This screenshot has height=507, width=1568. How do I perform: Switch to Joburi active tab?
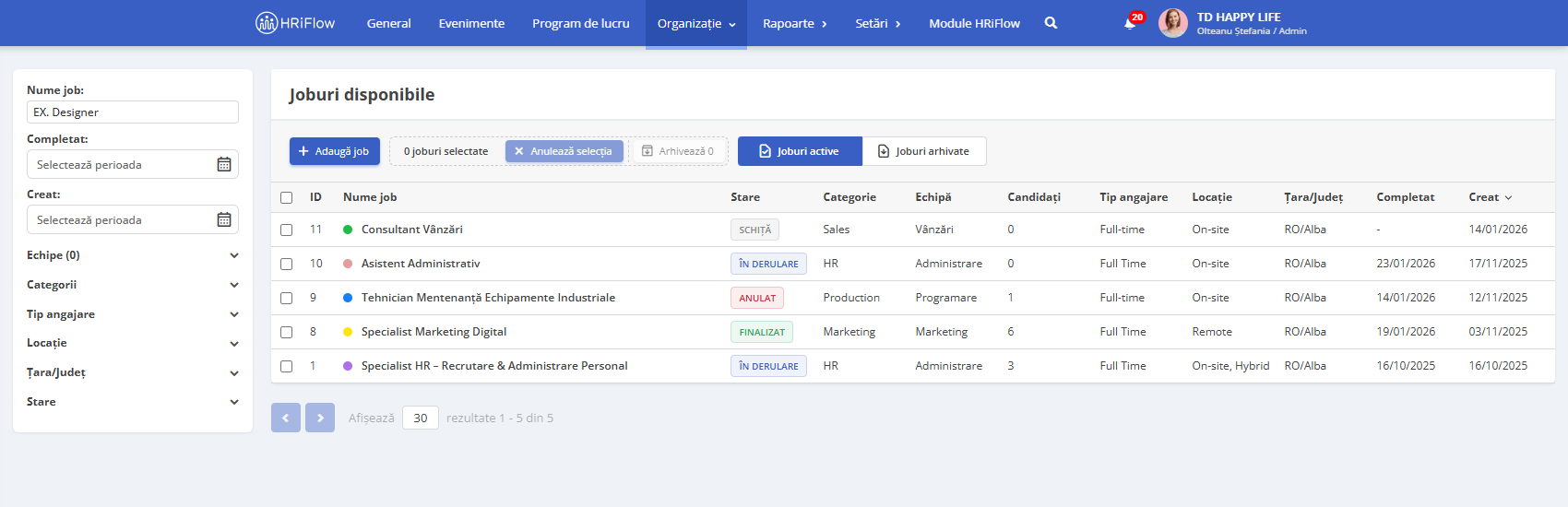click(800, 151)
